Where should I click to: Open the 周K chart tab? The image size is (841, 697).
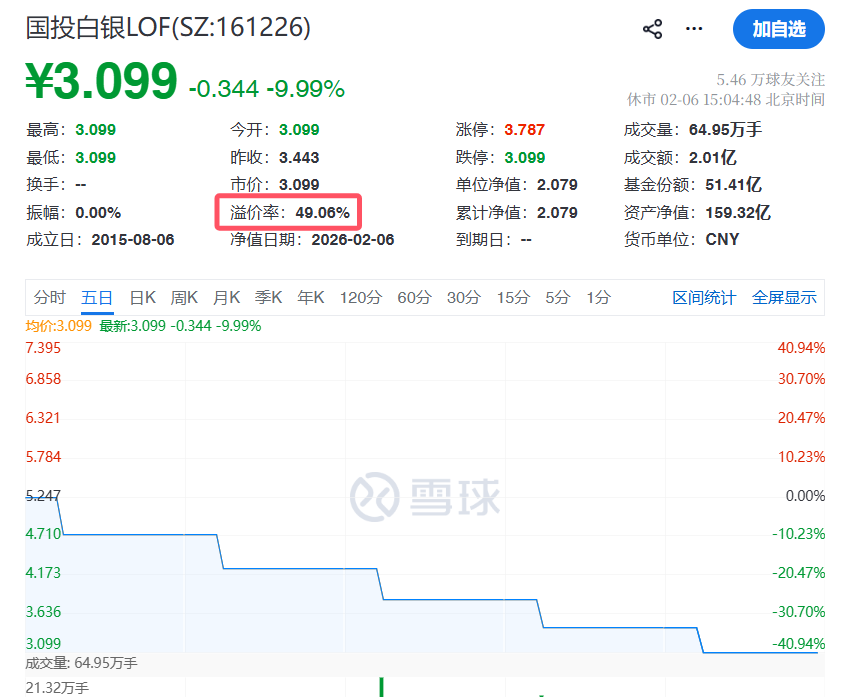185,297
